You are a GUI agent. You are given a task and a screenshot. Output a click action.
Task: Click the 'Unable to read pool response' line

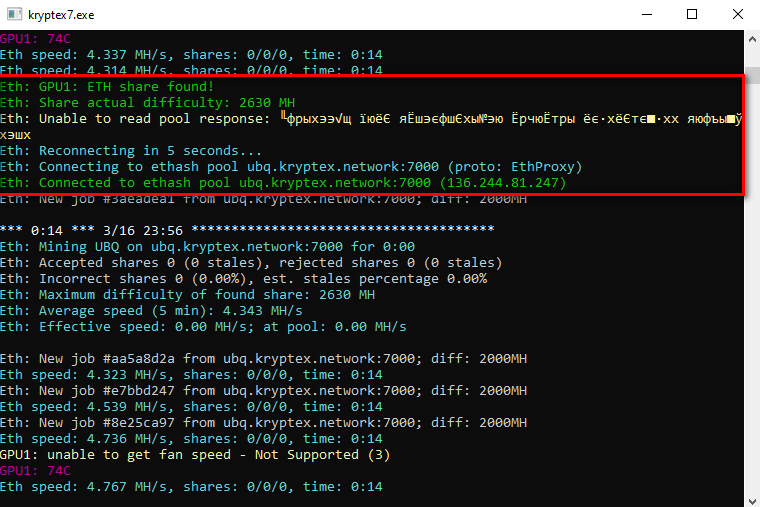click(371, 119)
